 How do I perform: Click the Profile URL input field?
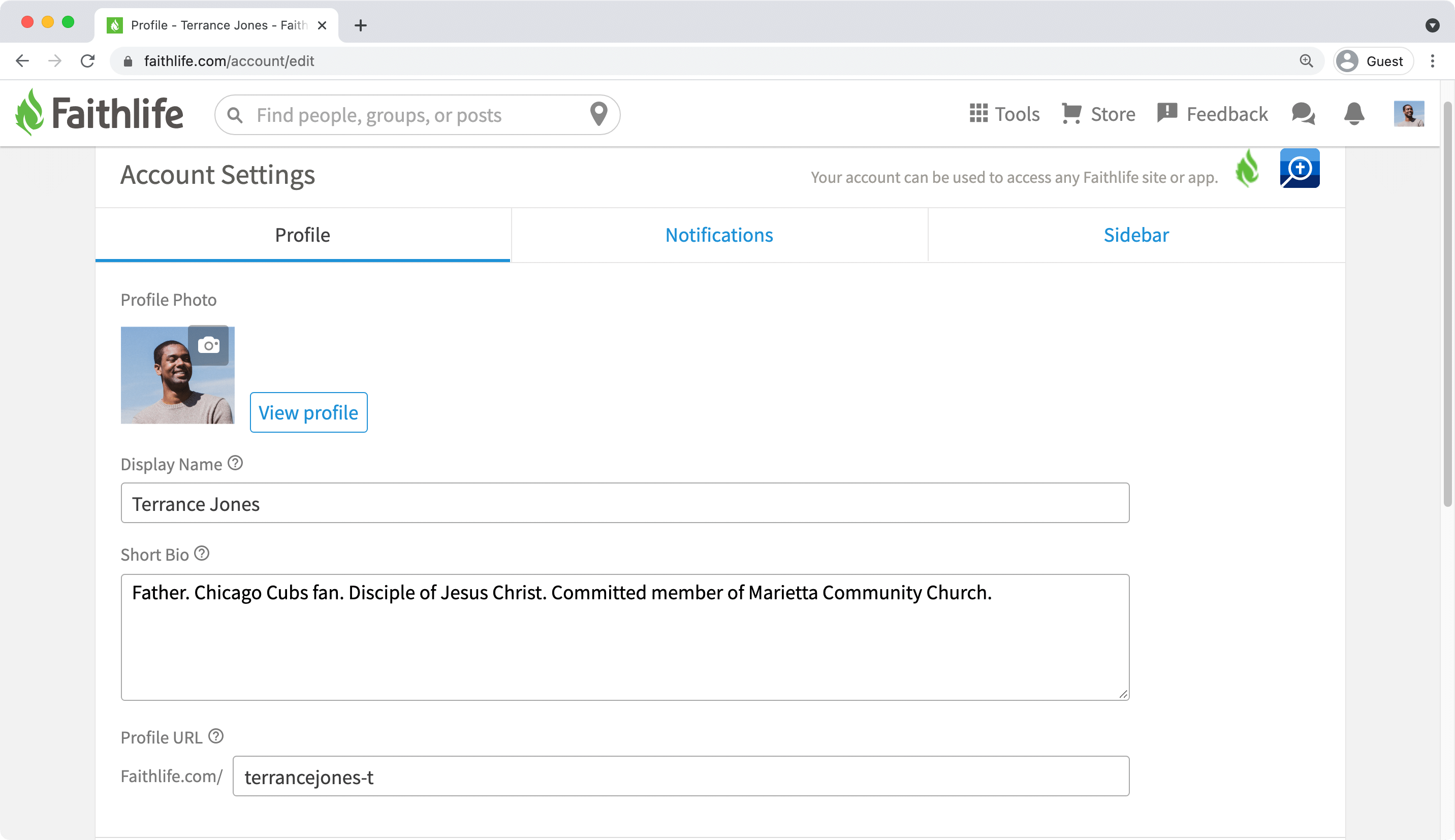coord(680,777)
